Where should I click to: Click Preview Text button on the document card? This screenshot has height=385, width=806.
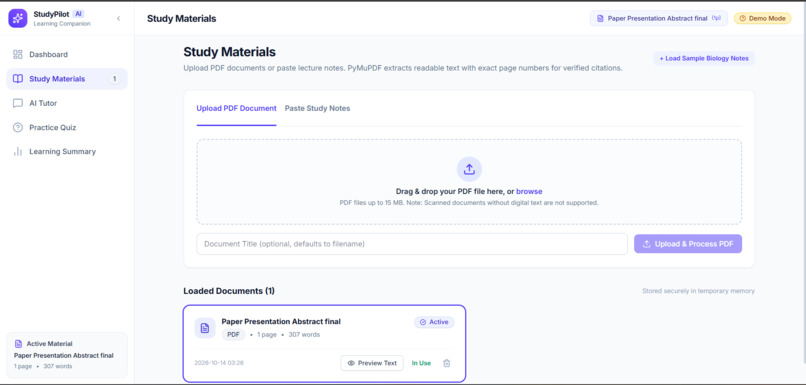(372, 363)
